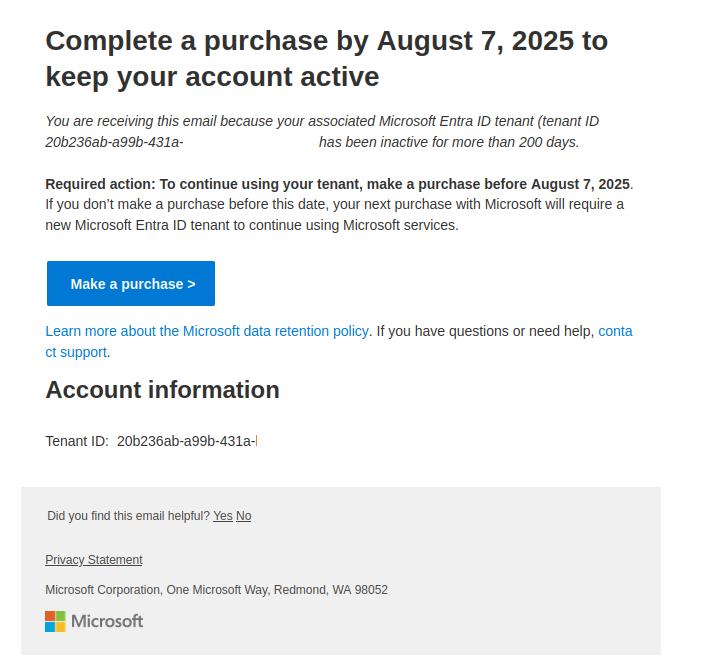Click the Did you find this email helpful text
Viewport: 701px width, 655px height.
(128, 516)
